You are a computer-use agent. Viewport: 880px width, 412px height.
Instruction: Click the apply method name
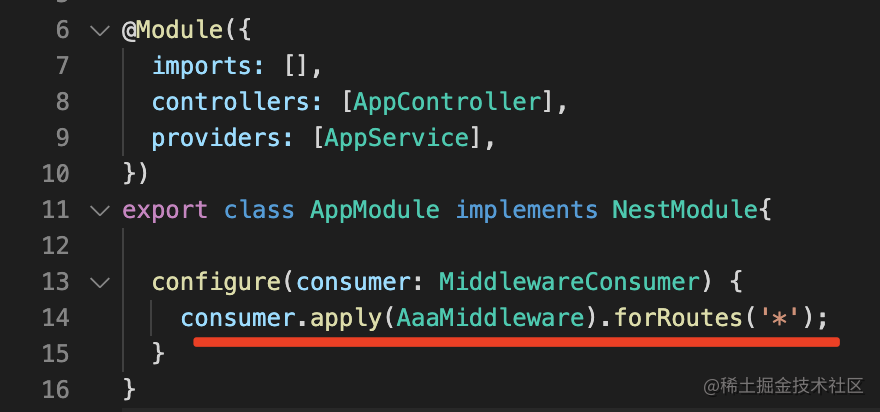[346, 318]
